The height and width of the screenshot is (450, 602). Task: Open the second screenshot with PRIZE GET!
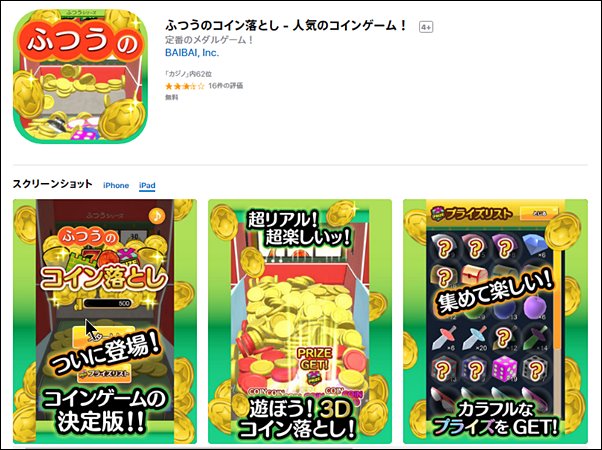300,321
